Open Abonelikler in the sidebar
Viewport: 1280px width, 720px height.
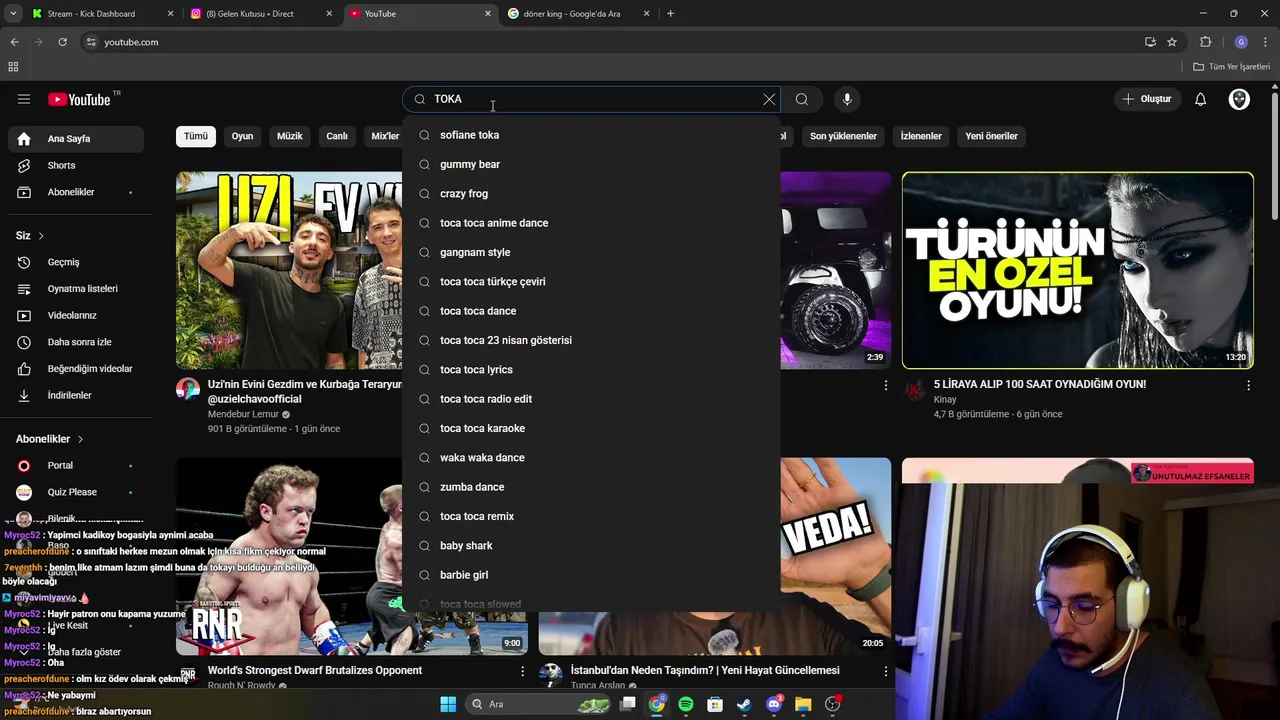[76, 192]
